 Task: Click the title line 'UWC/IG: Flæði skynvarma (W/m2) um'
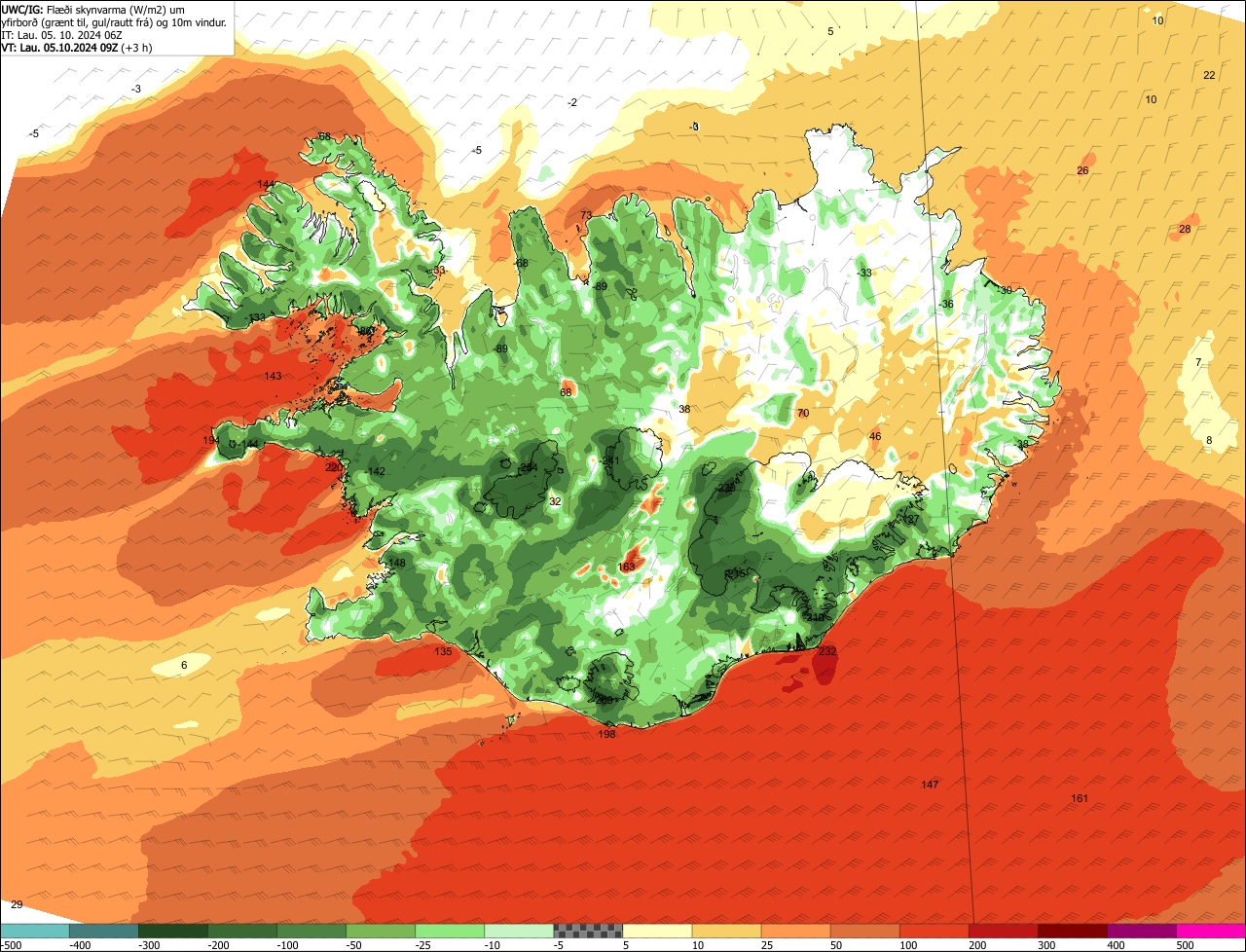pos(93,9)
